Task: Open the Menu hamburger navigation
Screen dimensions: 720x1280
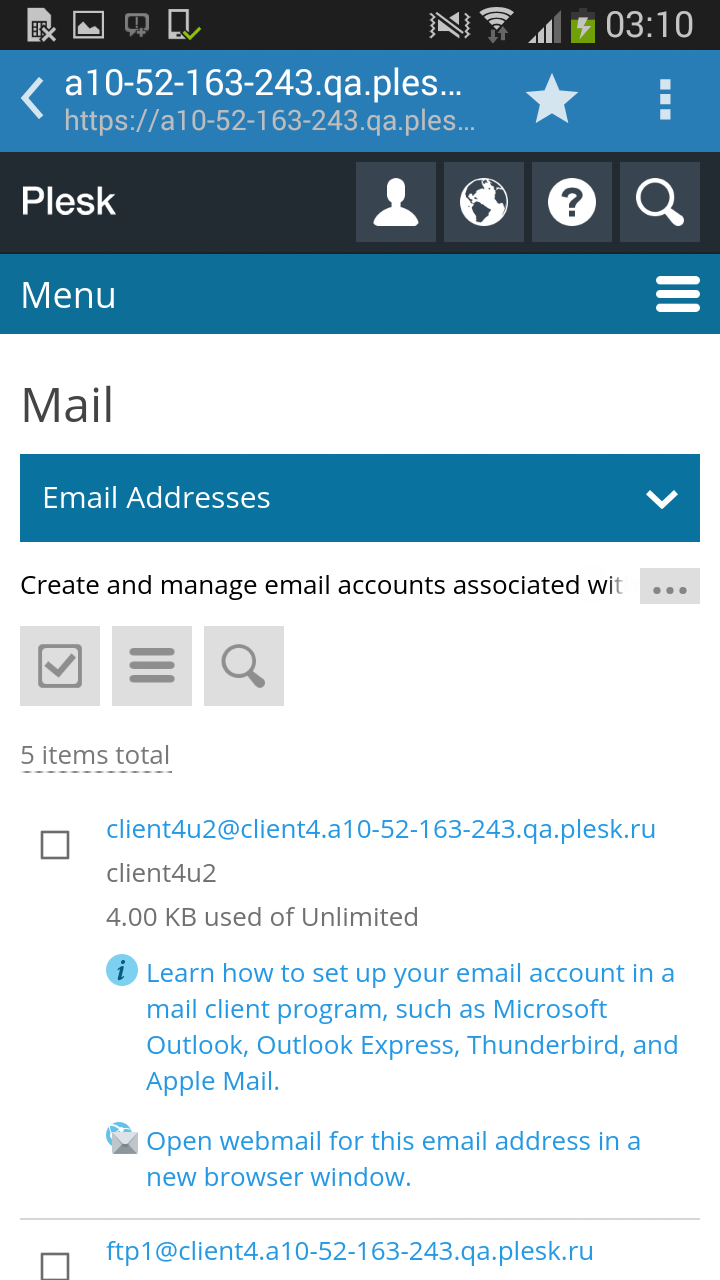Action: [677, 295]
